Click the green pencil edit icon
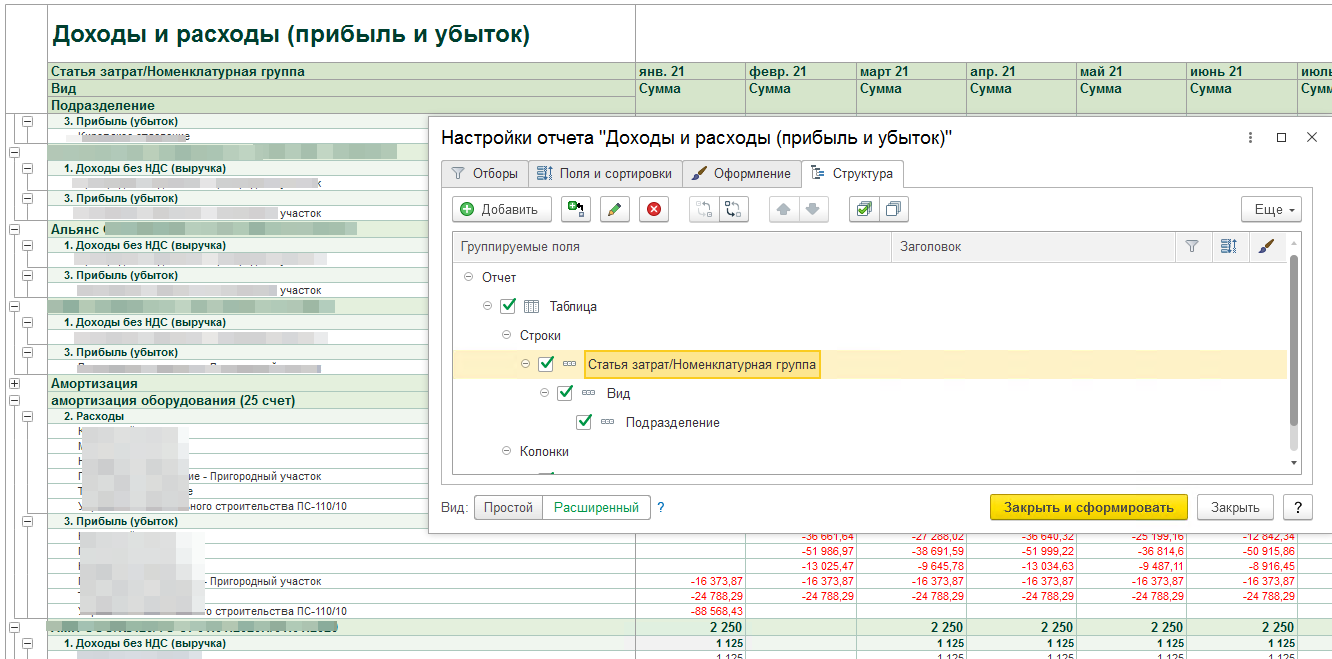 click(615, 209)
